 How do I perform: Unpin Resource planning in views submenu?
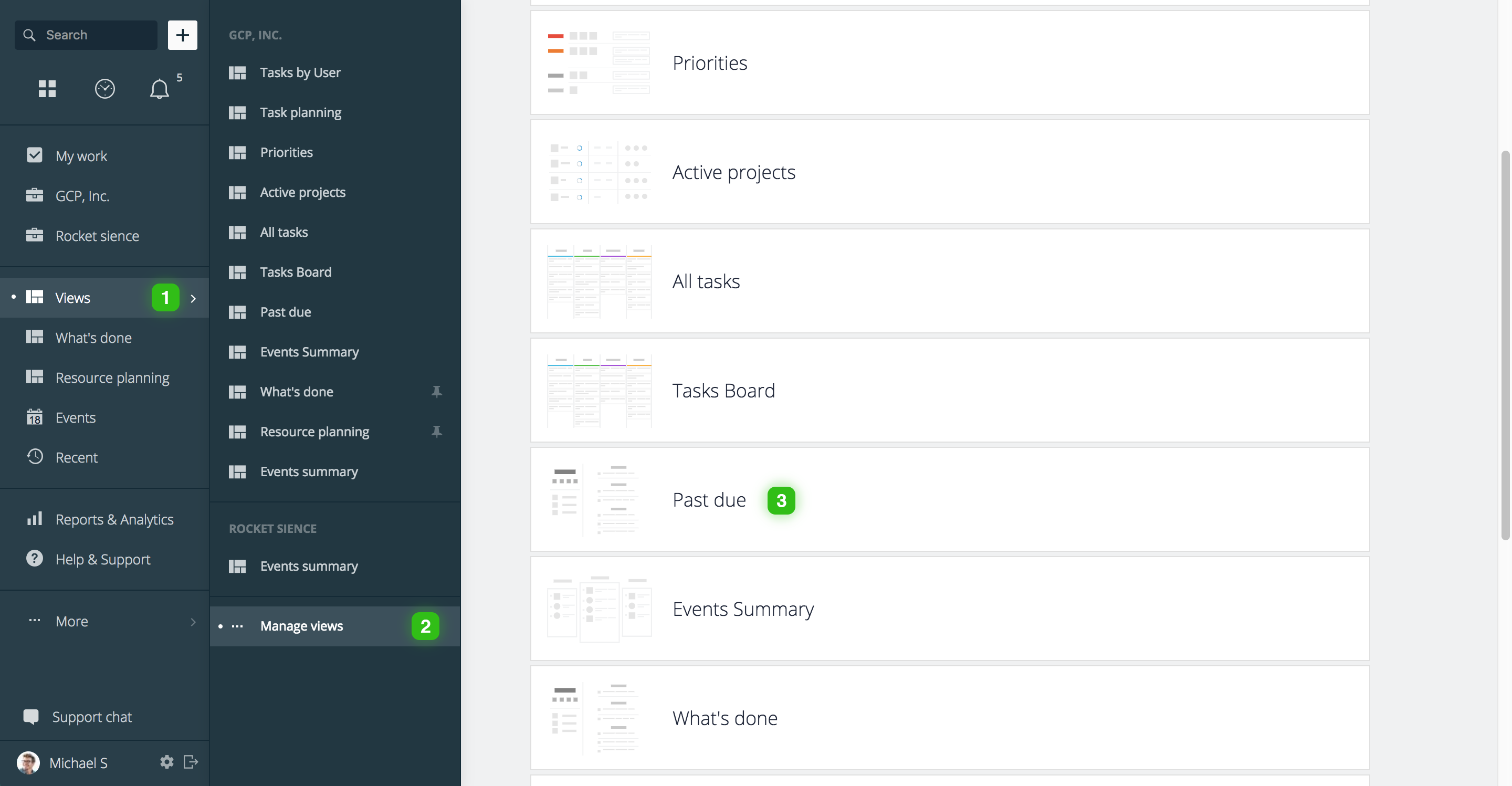pyautogui.click(x=437, y=432)
